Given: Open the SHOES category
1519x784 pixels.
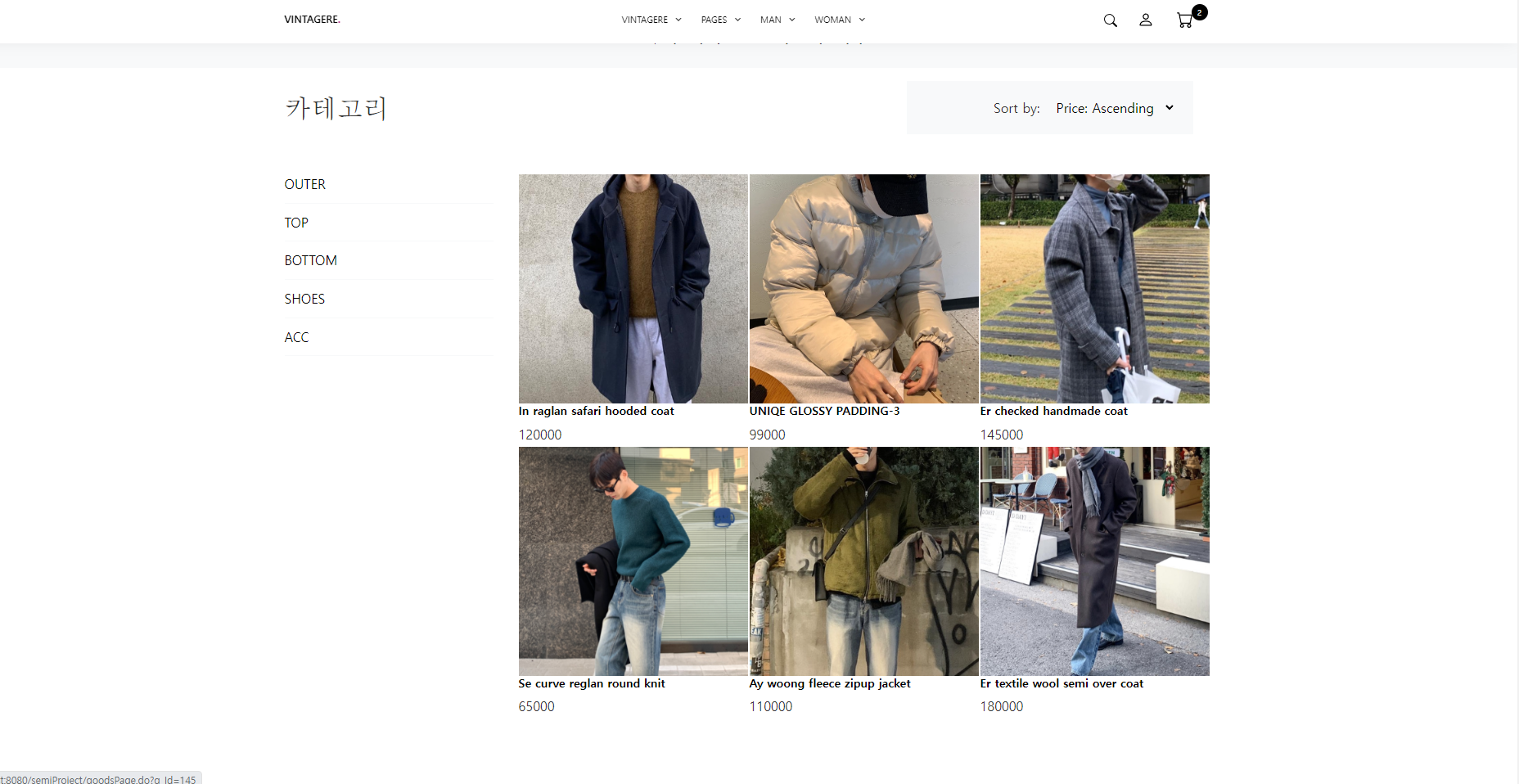Looking at the screenshot, I should [304, 299].
